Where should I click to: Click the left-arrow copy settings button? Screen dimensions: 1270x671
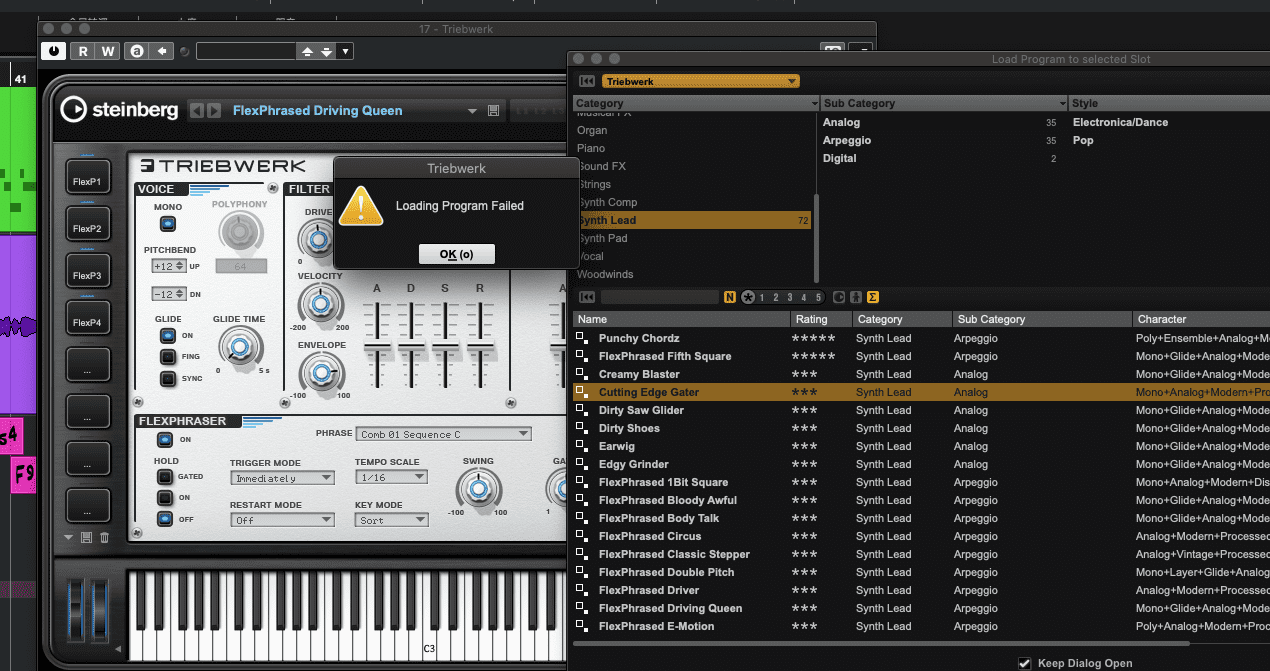click(161, 51)
